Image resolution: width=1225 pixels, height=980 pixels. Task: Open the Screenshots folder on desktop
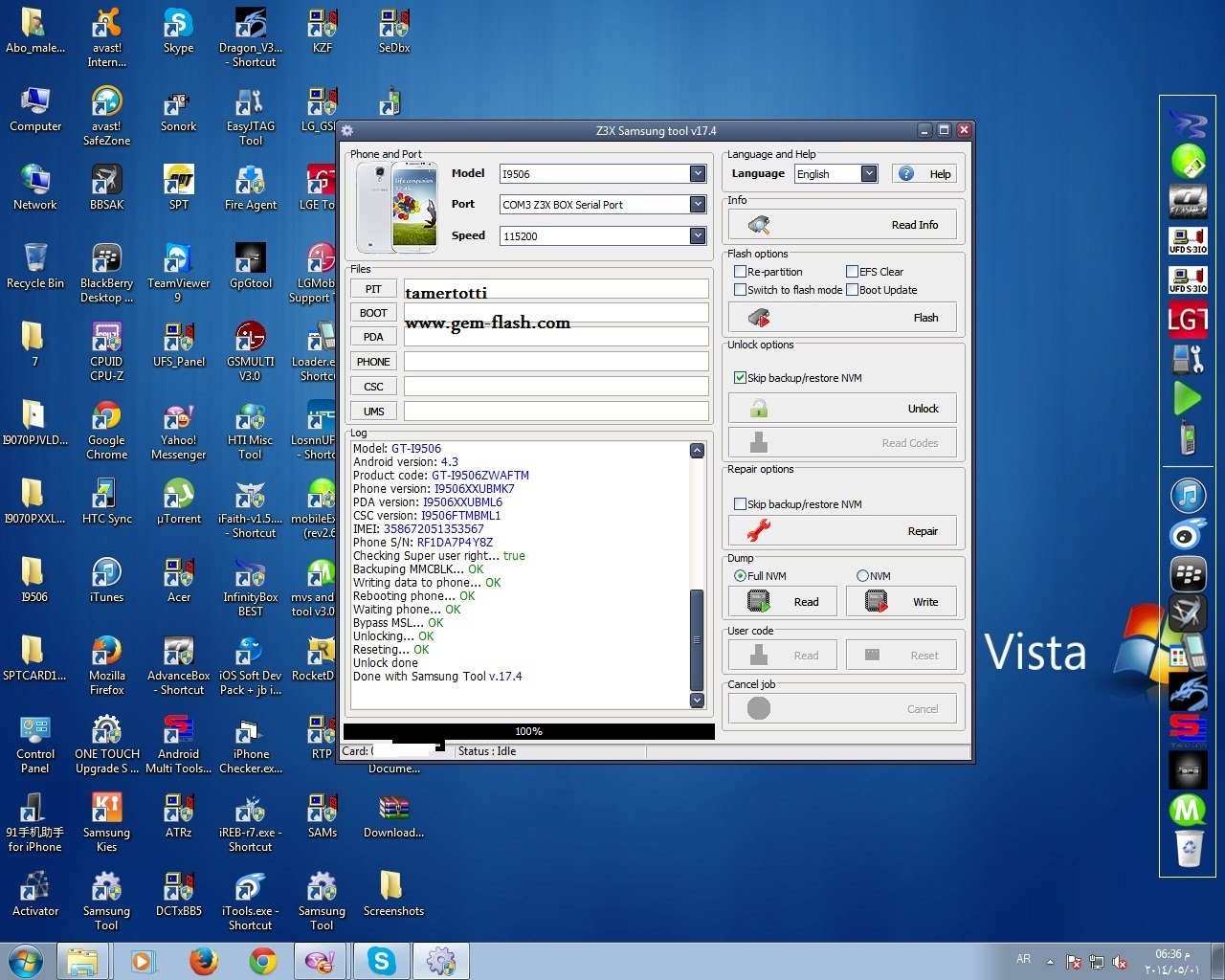coord(393,894)
